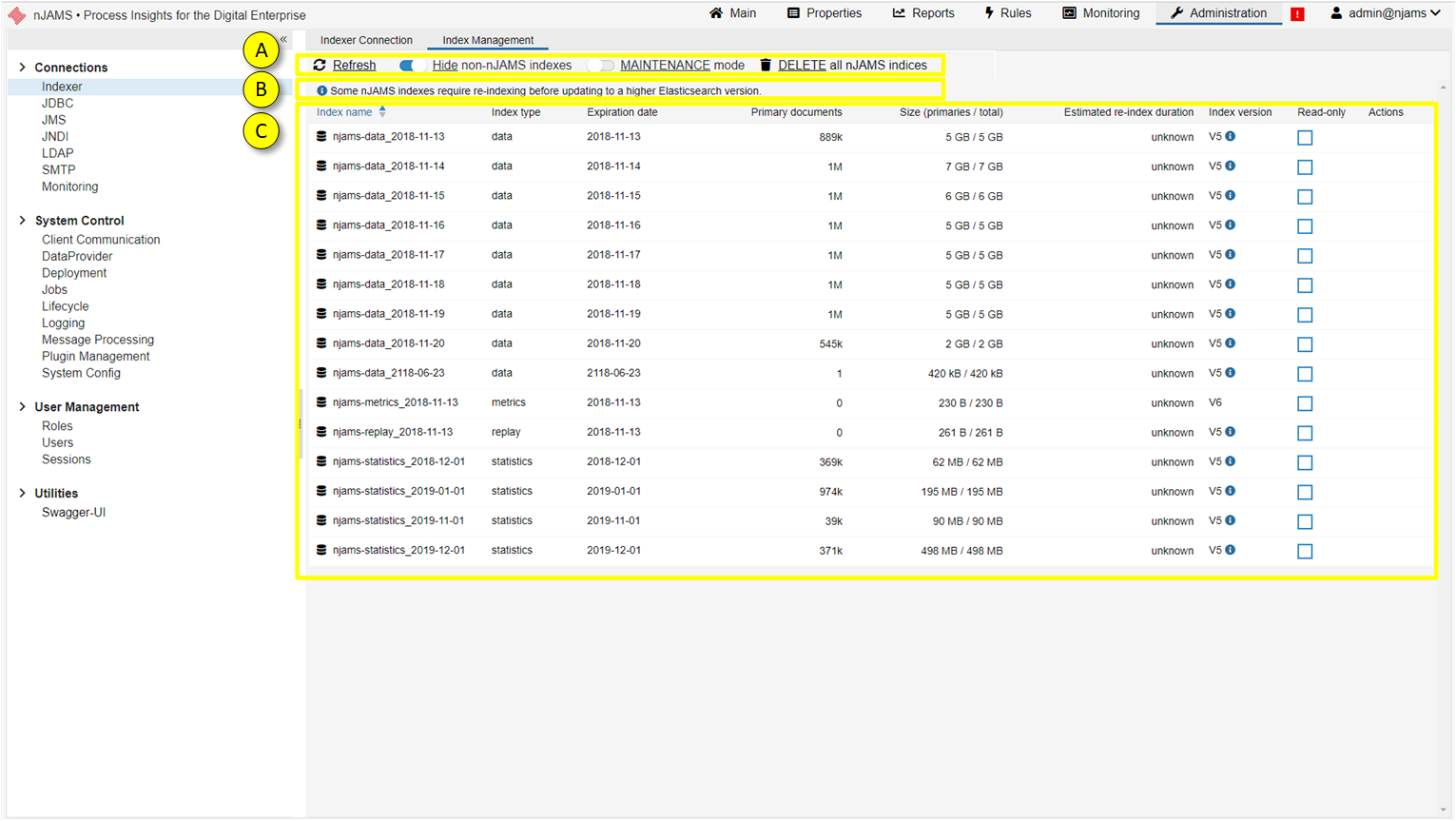Click database icon for njams-data_2018-11-17
The width and height of the screenshot is (1456, 821).
click(x=321, y=254)
